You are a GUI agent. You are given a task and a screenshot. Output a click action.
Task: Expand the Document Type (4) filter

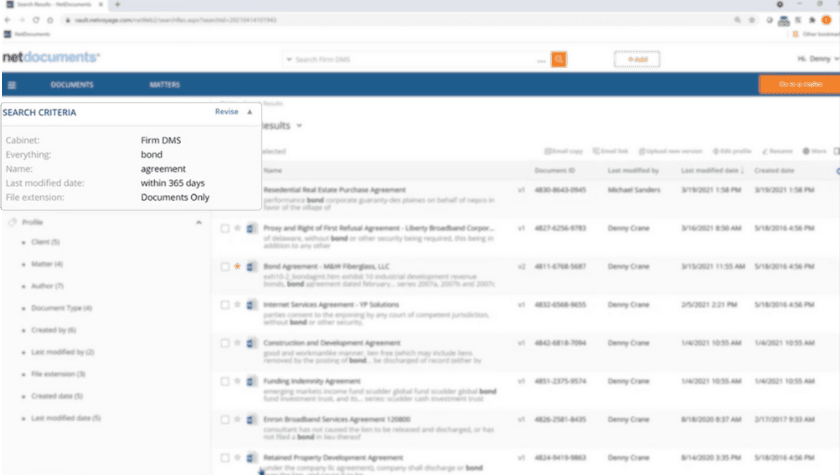click(x=61, y=308)
